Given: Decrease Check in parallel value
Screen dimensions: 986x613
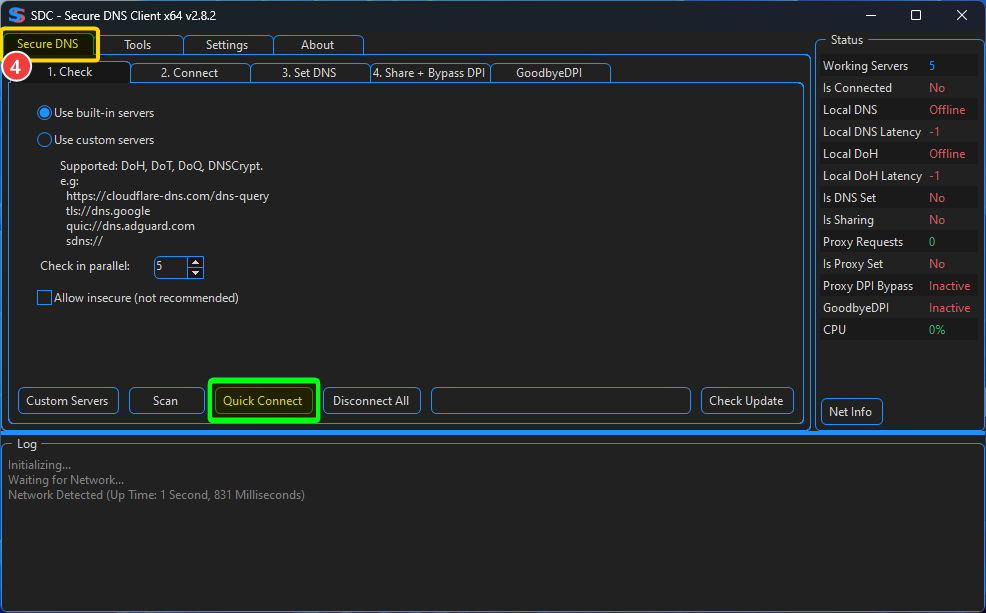Looking at the screenshot, I should tap(196, 273).
